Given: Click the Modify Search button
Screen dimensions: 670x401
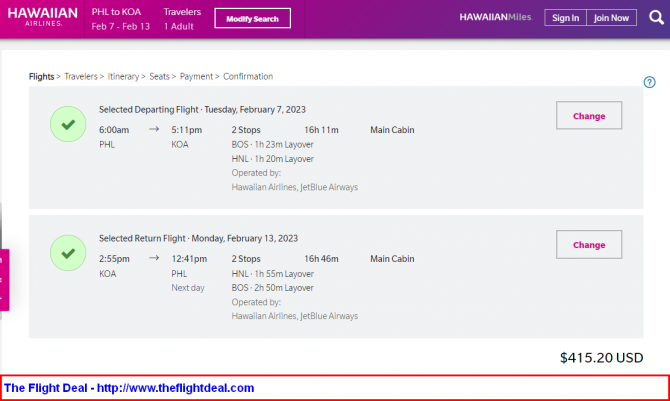Looking at the screenshot, I should pos(253,18).
